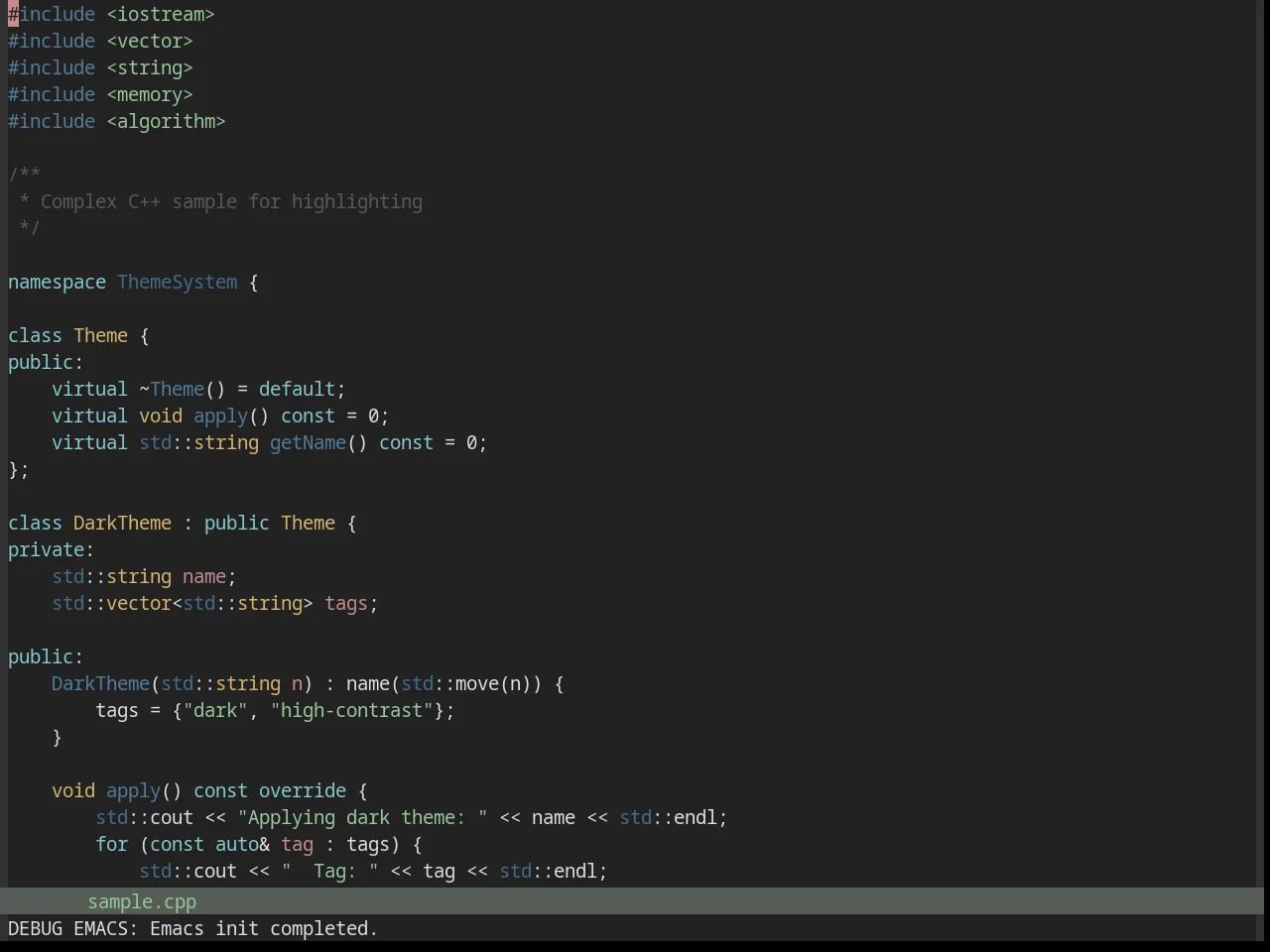The height and width of the screenshot is (952, 1270).
Task: Click 'Theme' base class after 'public' in DarkTheme declaration
Action: tap(308, 523)
